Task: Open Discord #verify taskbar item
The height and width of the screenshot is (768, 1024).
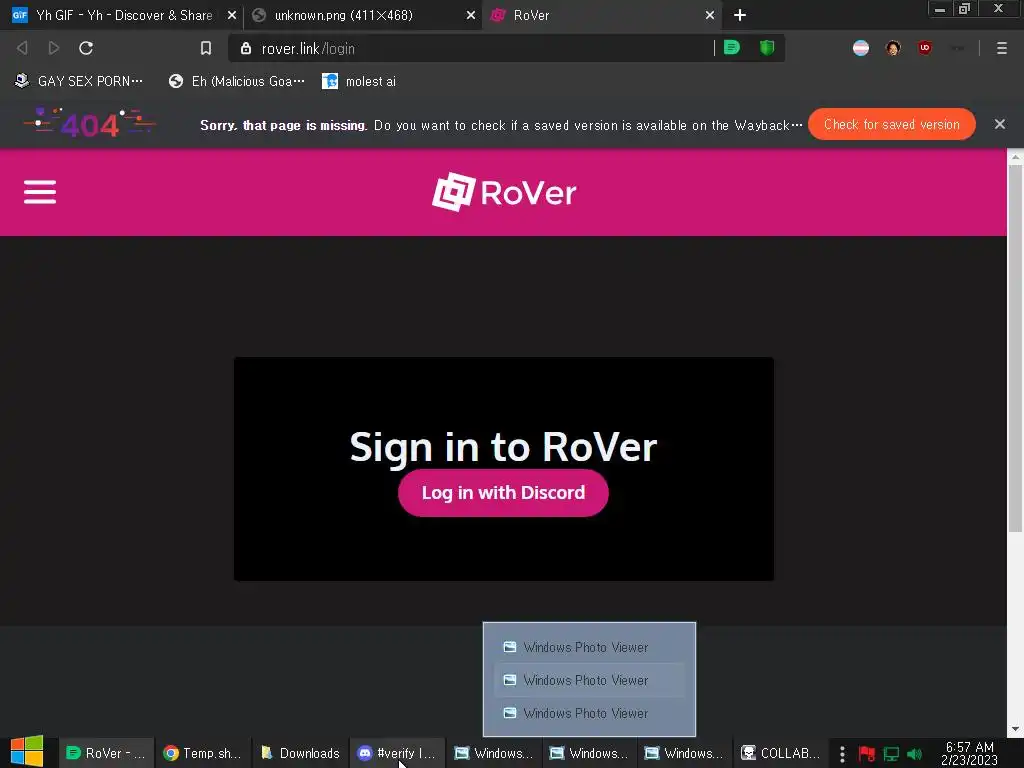Action: [x=397, y=753]
